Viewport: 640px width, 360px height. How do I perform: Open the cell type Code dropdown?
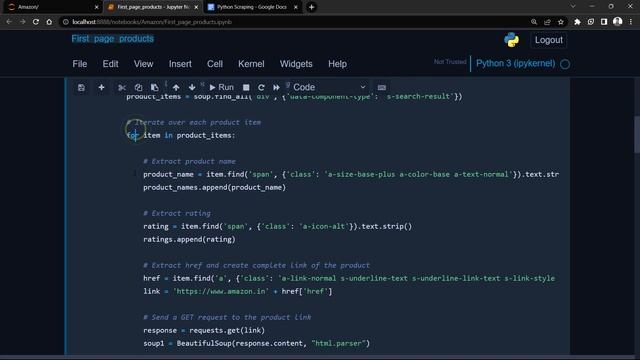(329, 87)
